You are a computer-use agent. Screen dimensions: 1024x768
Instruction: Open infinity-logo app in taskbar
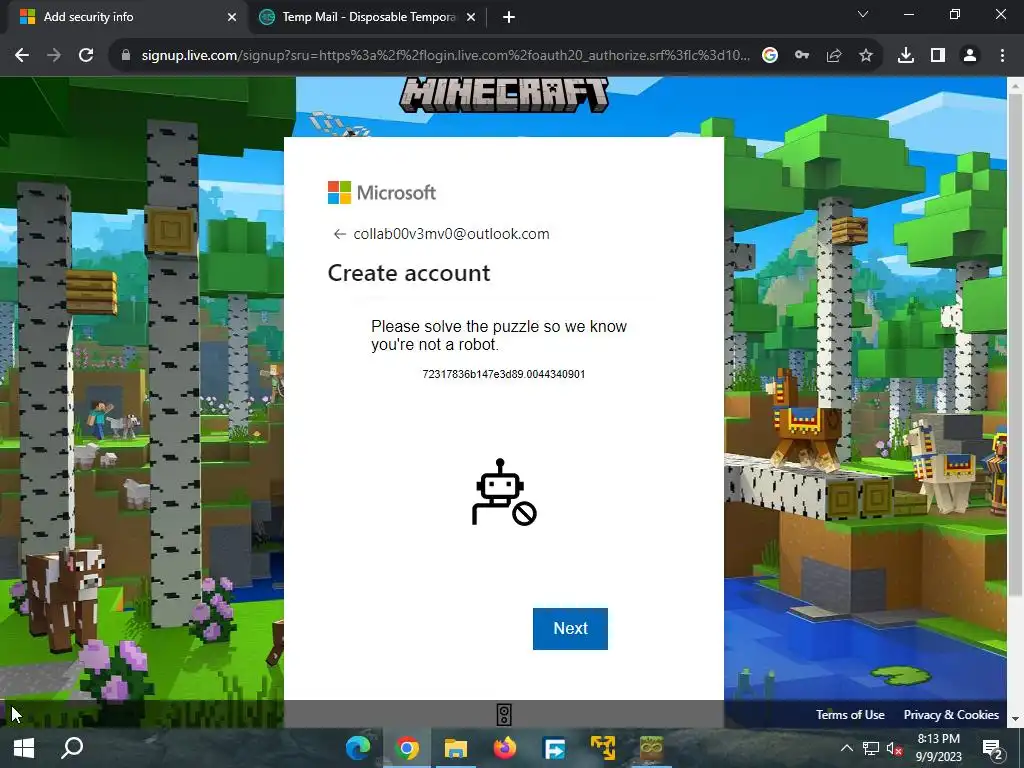coord(651,748)
